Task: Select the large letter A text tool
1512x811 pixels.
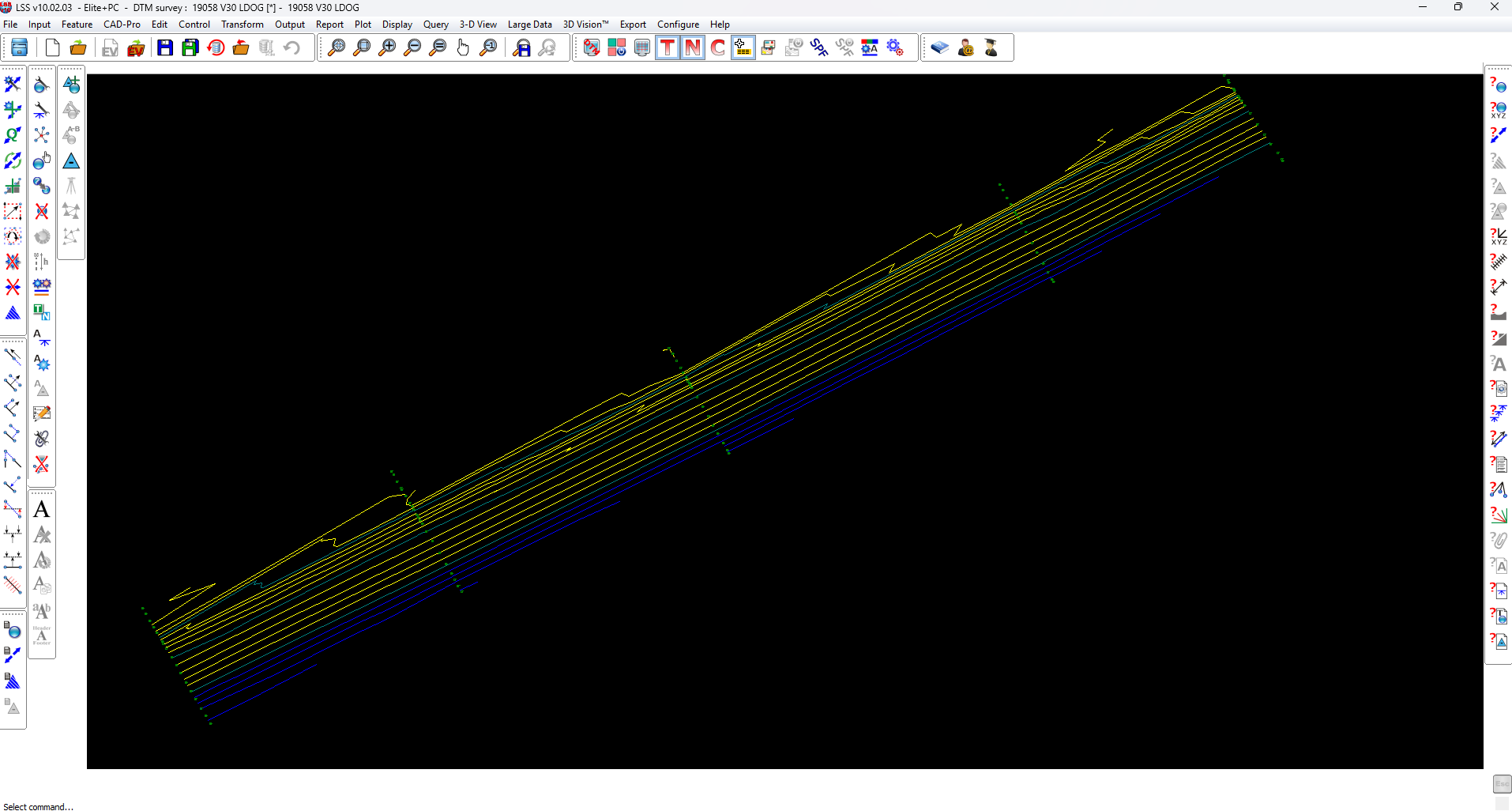Action: (x=42, y=510)
